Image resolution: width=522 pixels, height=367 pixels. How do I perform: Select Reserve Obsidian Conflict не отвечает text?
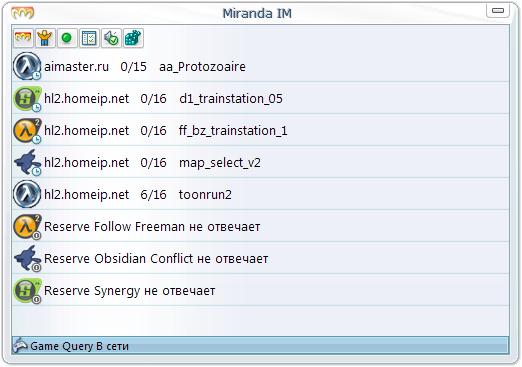click(156, 259)
